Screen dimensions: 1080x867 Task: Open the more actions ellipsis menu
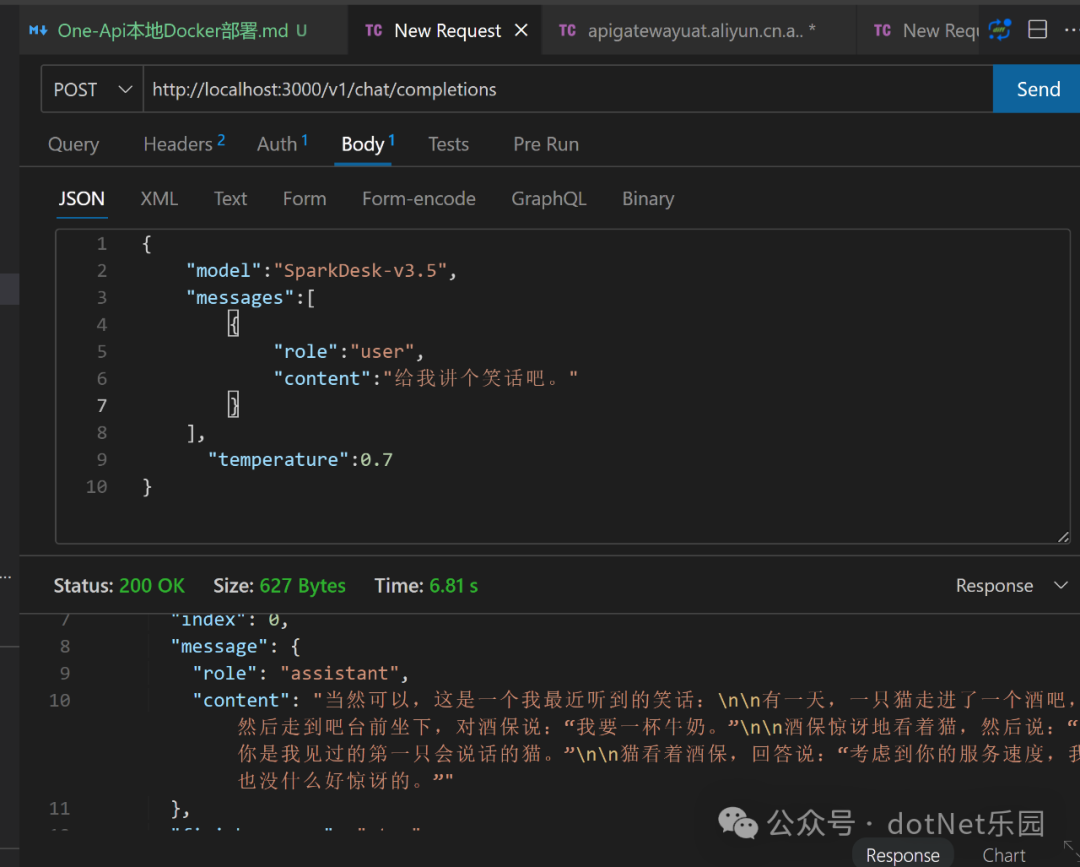[1071, 30]
